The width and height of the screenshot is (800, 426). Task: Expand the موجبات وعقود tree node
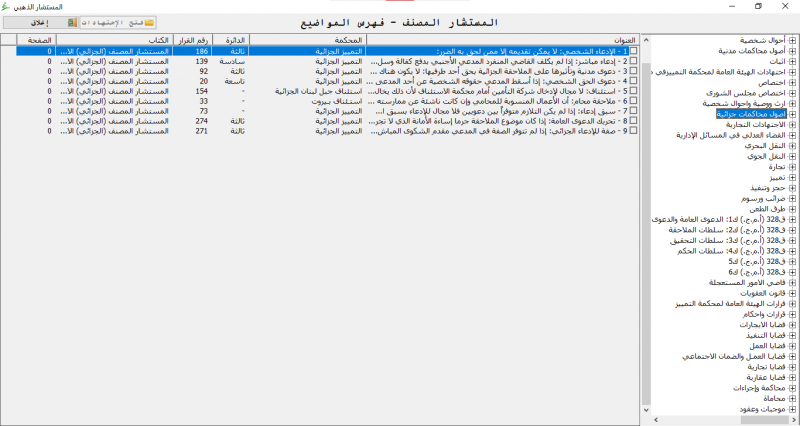(x=792, y=410)
